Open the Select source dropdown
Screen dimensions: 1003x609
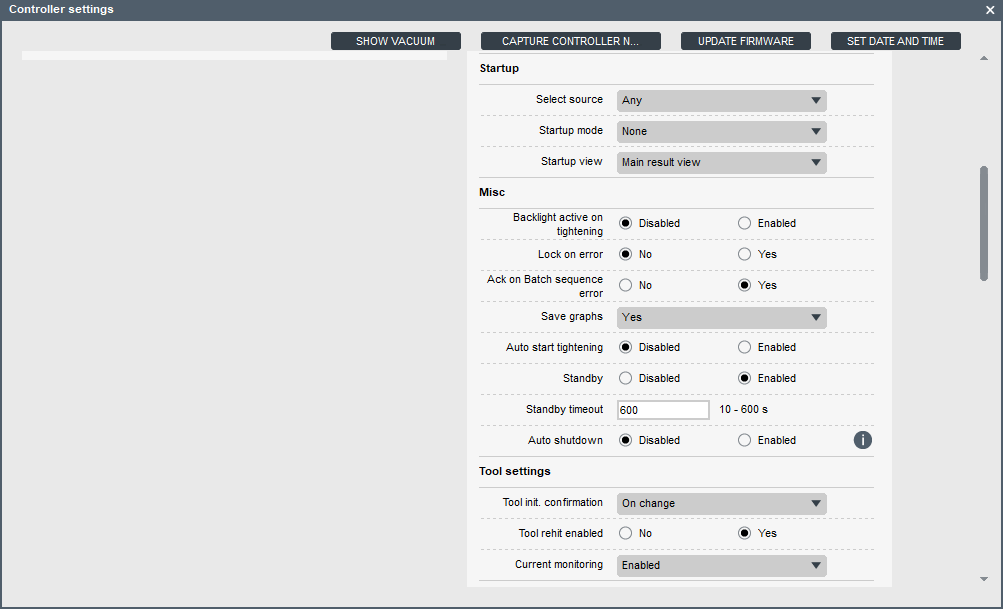[x=722, y=100]
